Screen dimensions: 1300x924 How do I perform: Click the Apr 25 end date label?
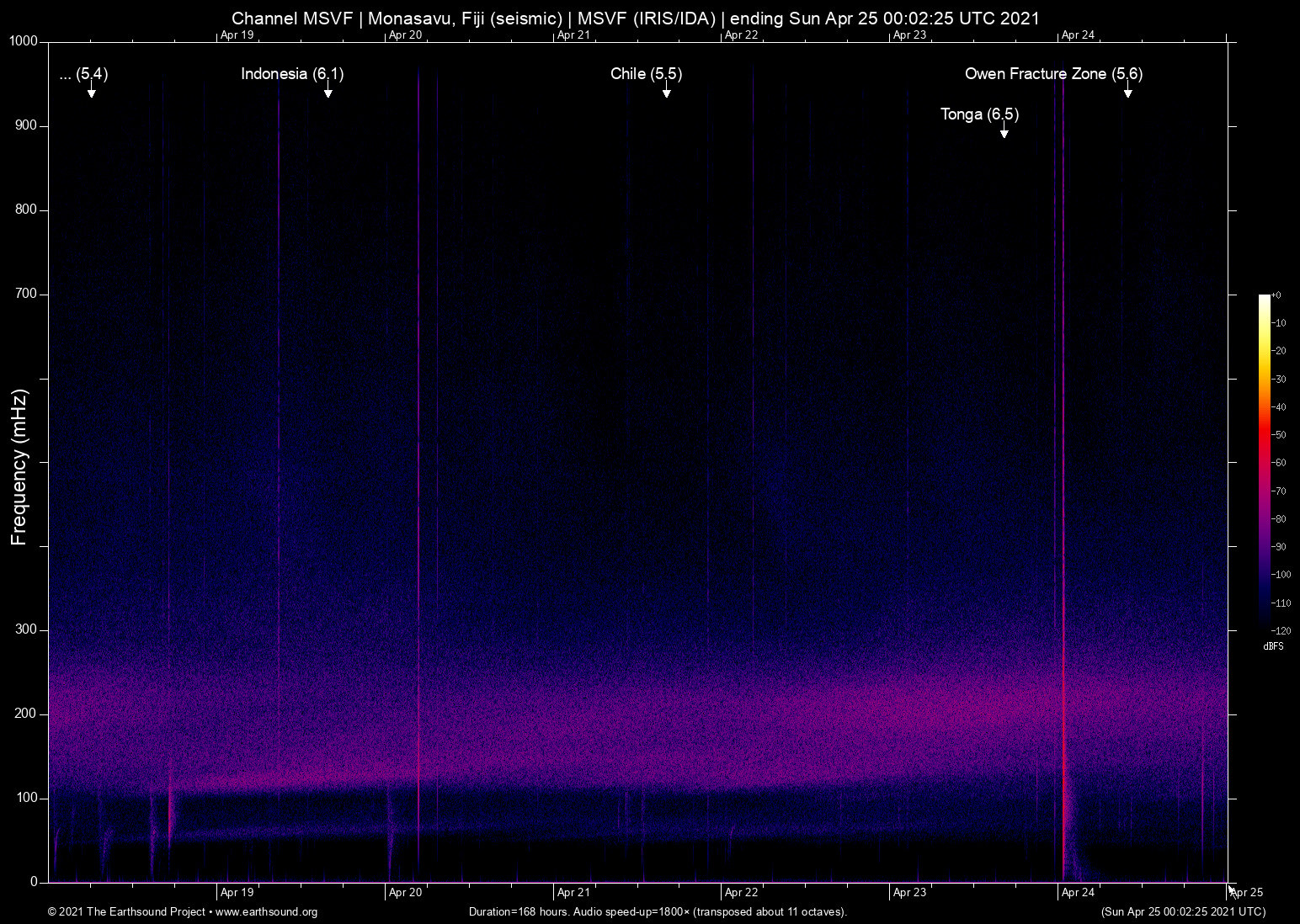point(1247,892)
